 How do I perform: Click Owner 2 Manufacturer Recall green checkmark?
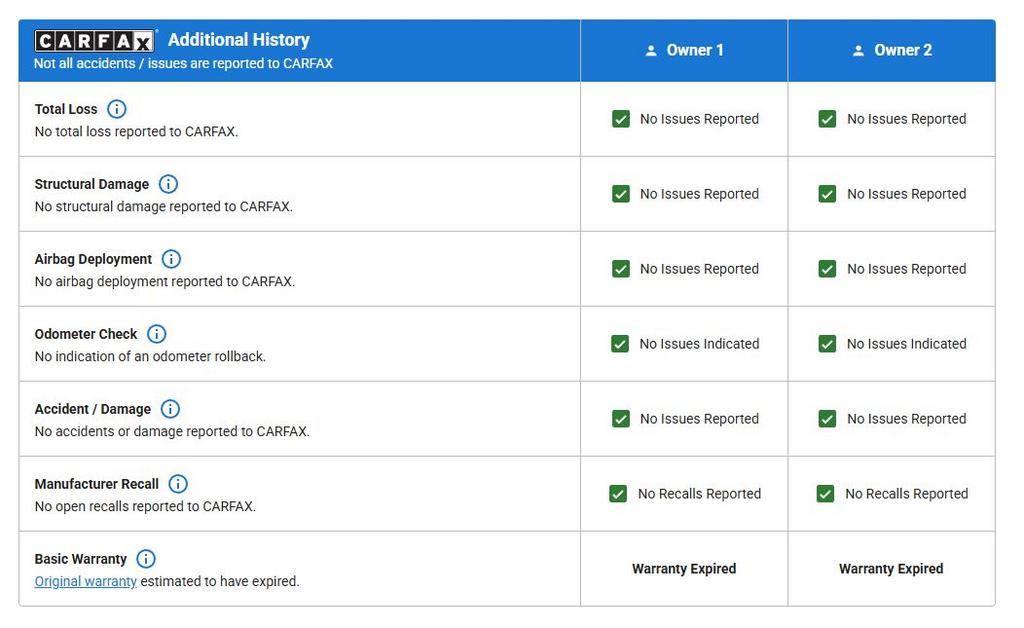tap(825, 494)
